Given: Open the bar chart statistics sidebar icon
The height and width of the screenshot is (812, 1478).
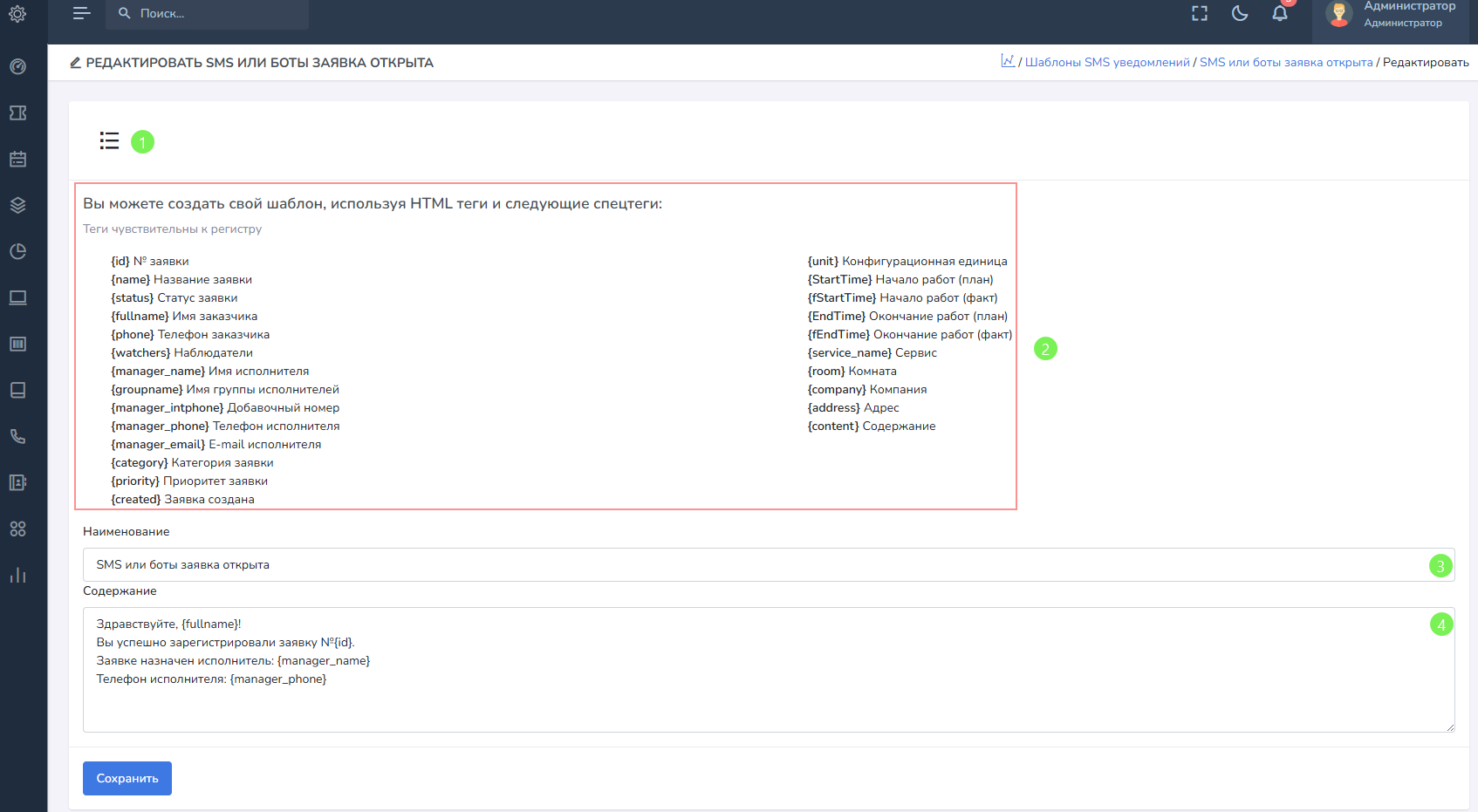Looking at the screenshot, I should click(x=17, y=576).
